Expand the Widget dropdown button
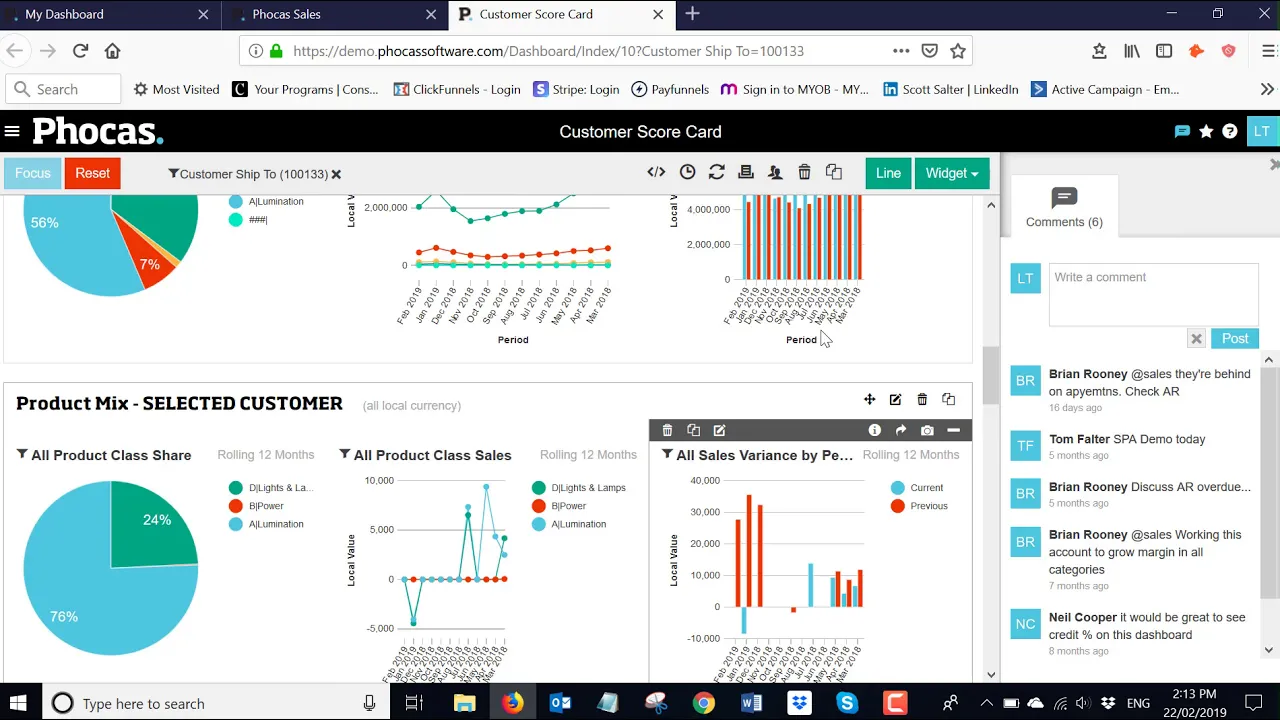Viewport: 1280px width, 720px height. pyautogui.click(x=951, y=173)
